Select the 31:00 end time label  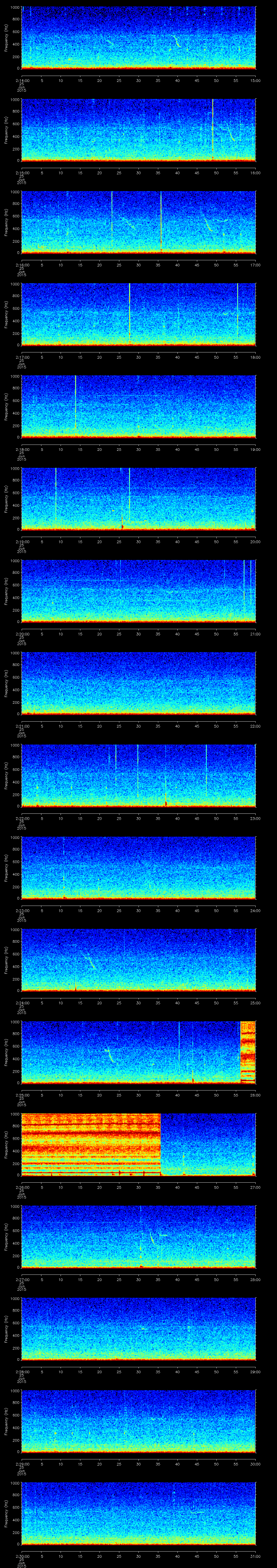[x=255, y=1556]
